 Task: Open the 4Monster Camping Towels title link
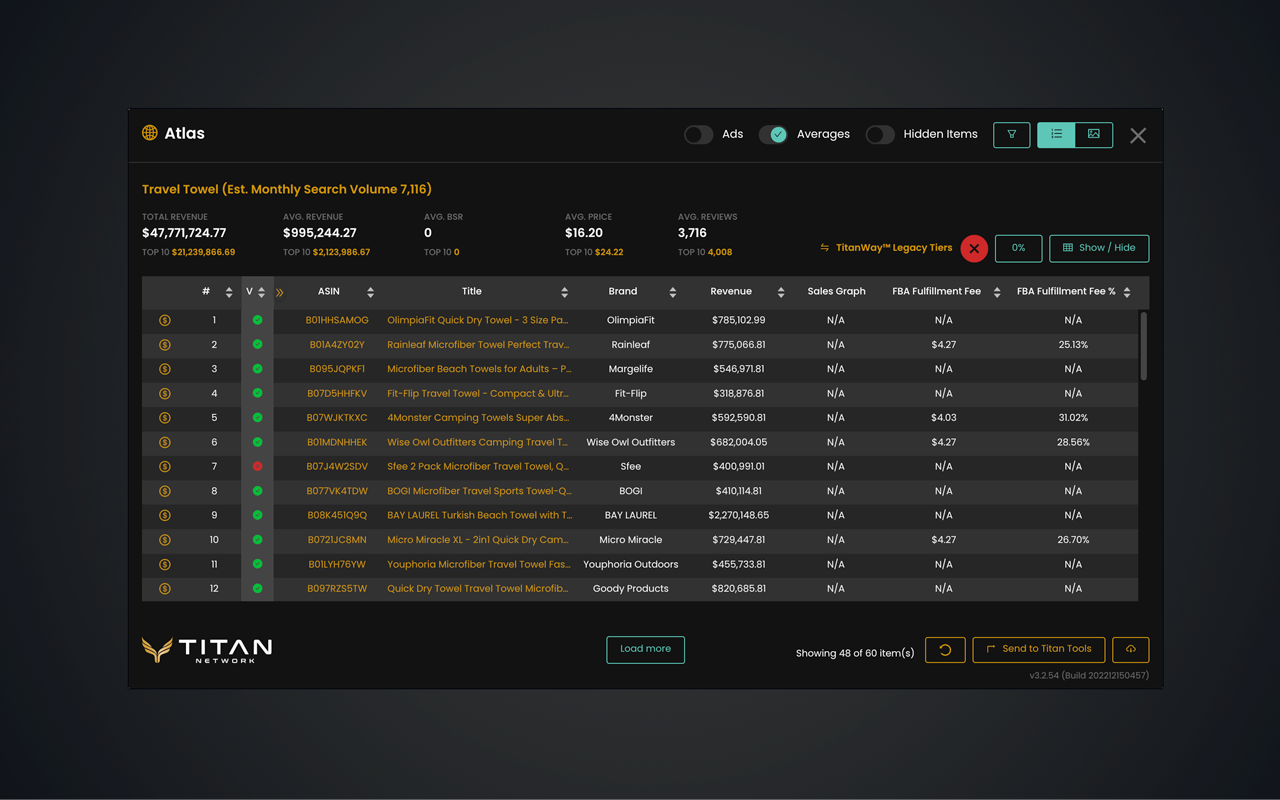point(478,418)
